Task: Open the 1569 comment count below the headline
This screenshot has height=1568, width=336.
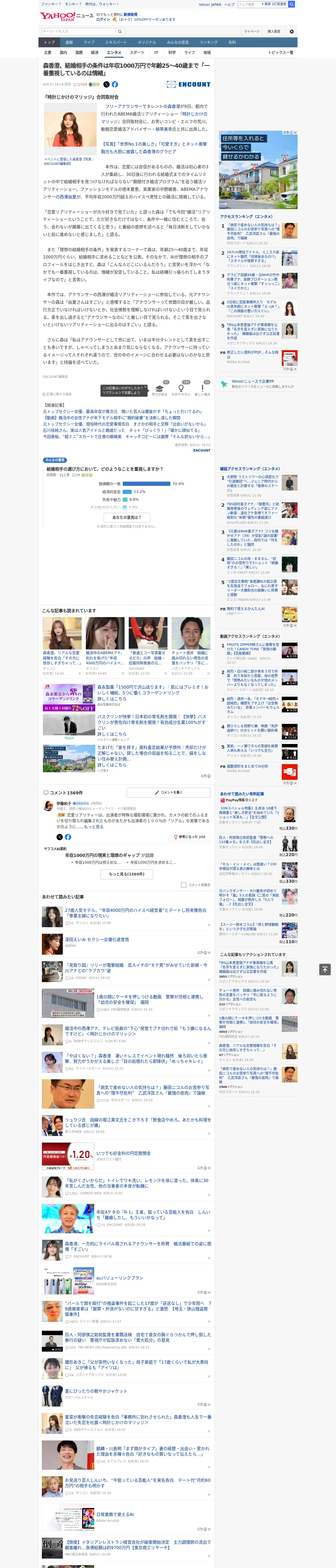Action: point(81,85)
